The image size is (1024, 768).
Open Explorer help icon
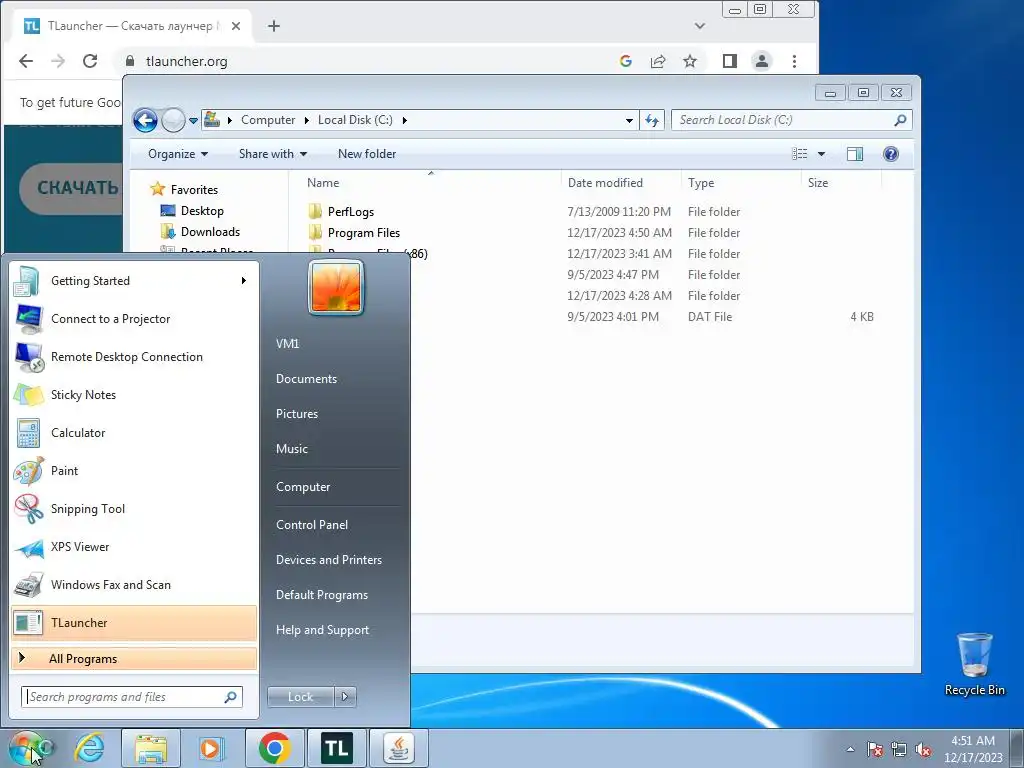point(890,154)
